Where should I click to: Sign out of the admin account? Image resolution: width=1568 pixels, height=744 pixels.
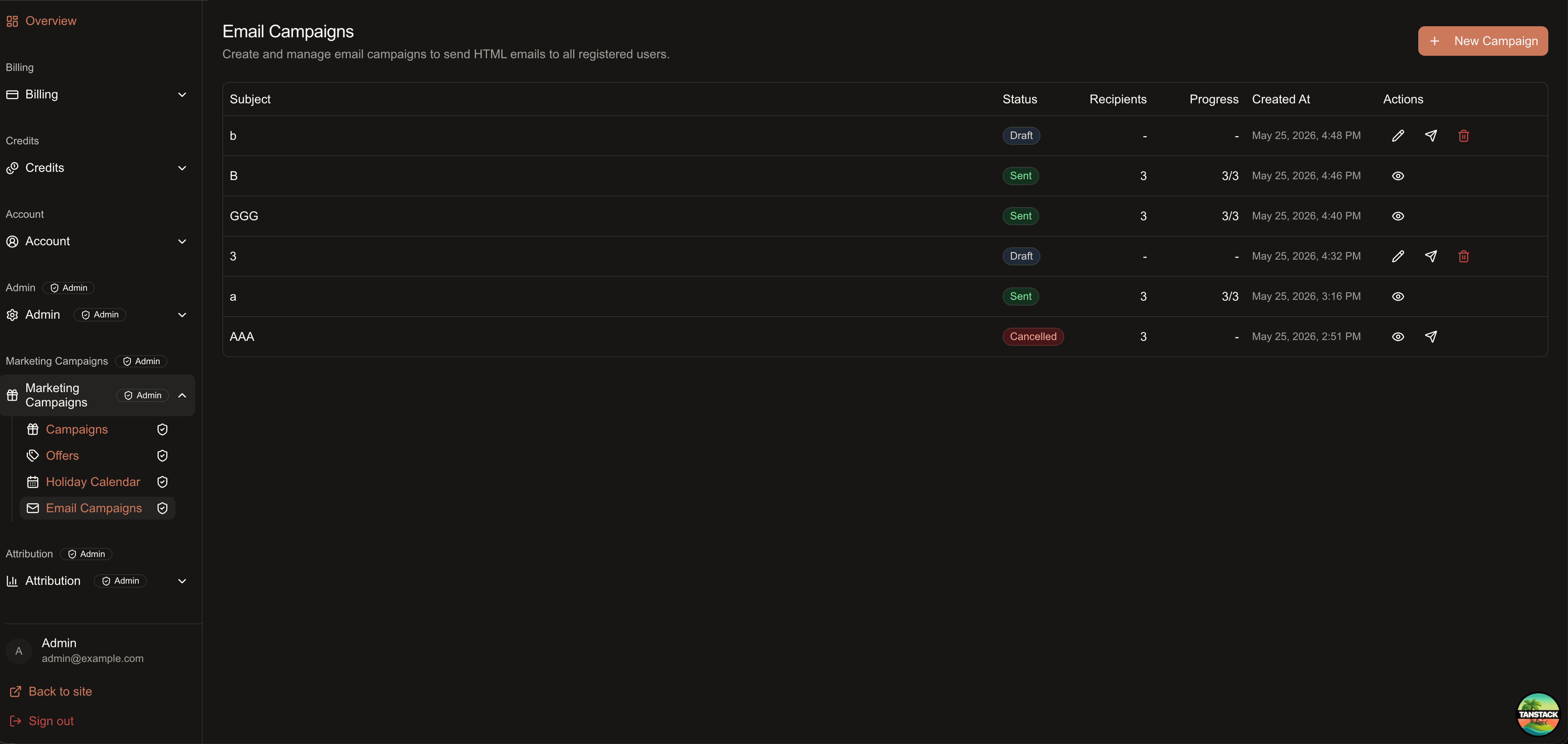(42, 721)
